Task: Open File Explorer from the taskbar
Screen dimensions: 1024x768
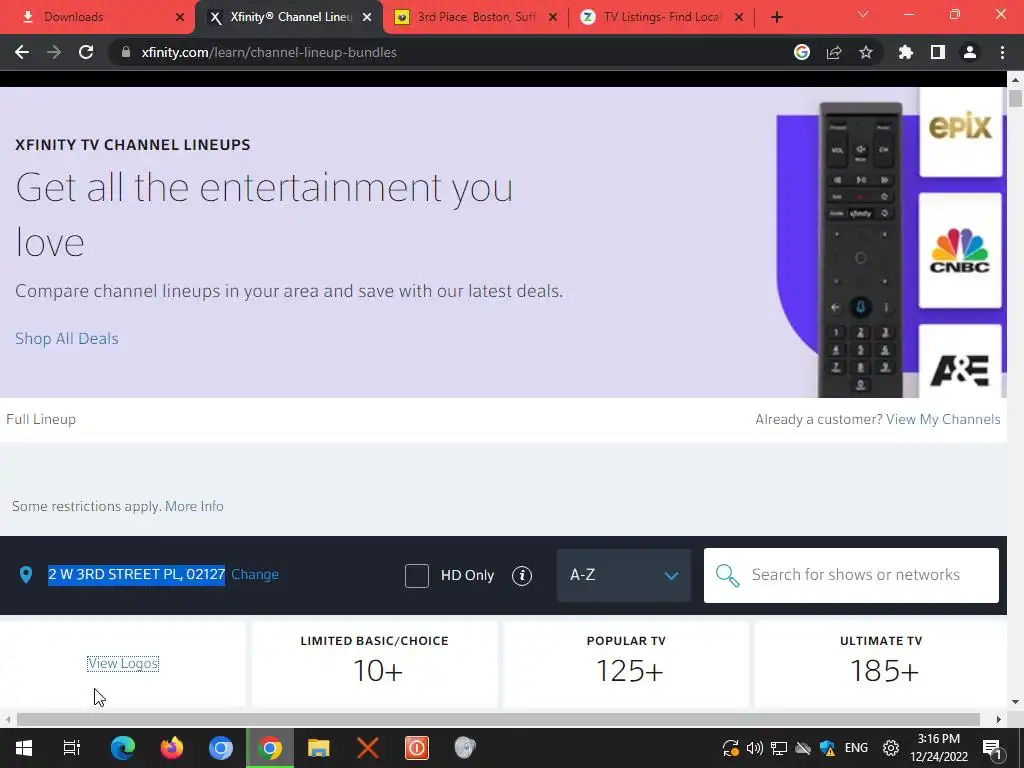Action: click(x=319, y=748)
